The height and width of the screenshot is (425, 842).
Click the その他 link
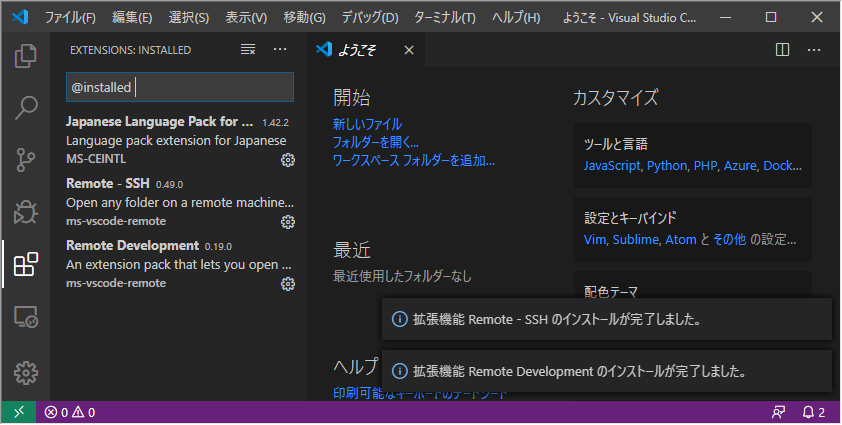pos(729,239)
